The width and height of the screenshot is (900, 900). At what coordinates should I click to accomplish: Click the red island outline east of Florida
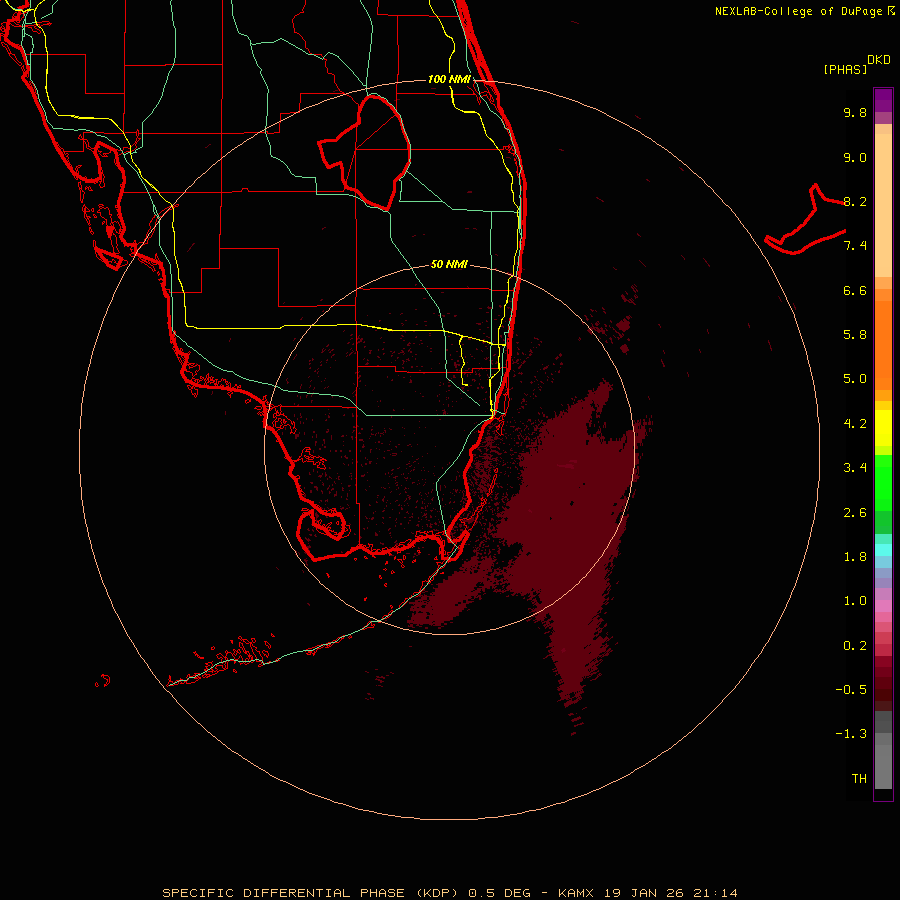[805, 220]
